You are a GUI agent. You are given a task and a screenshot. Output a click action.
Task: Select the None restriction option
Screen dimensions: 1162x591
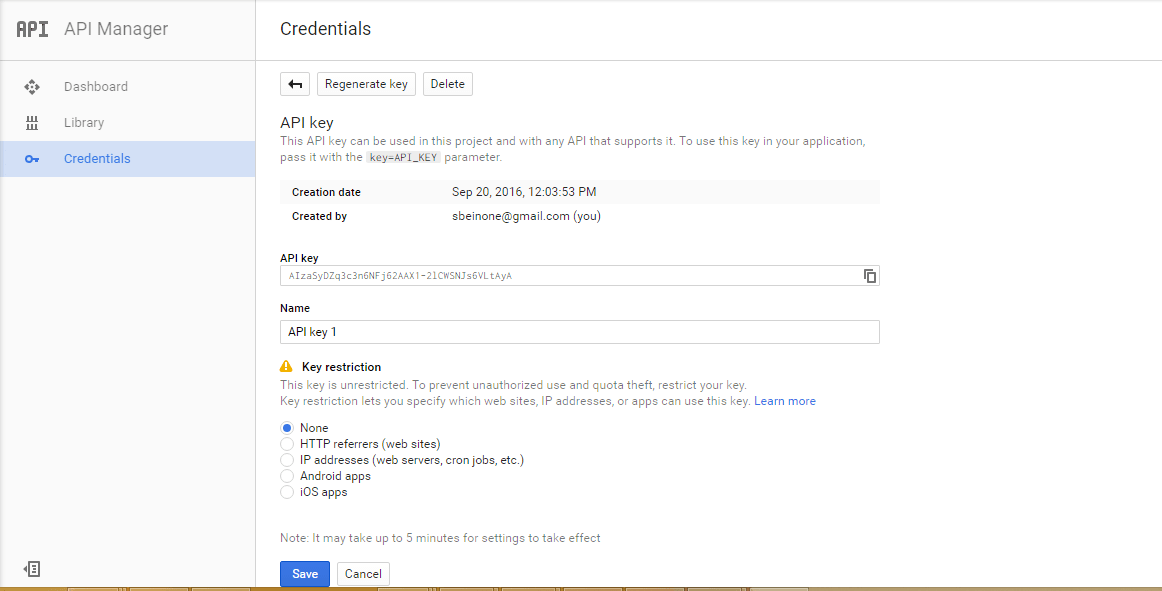(287, 428)
